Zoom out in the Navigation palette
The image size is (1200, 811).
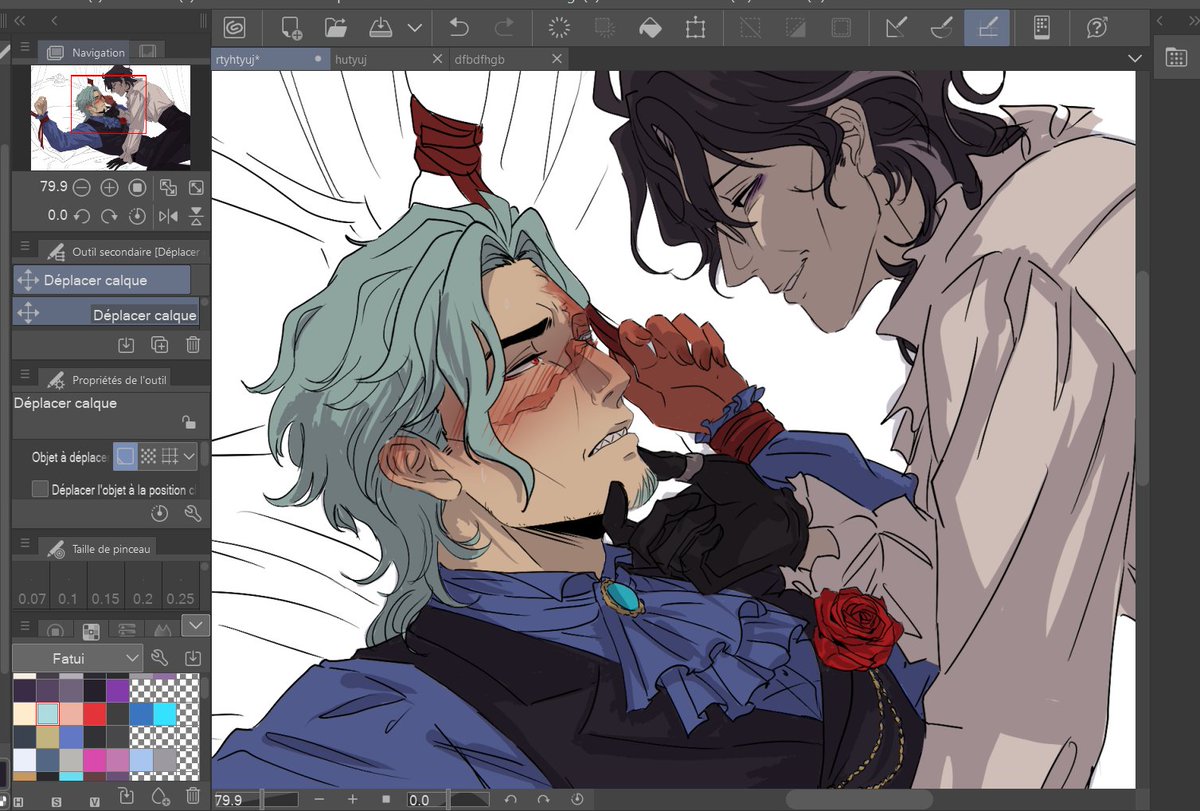coord(81,188)
